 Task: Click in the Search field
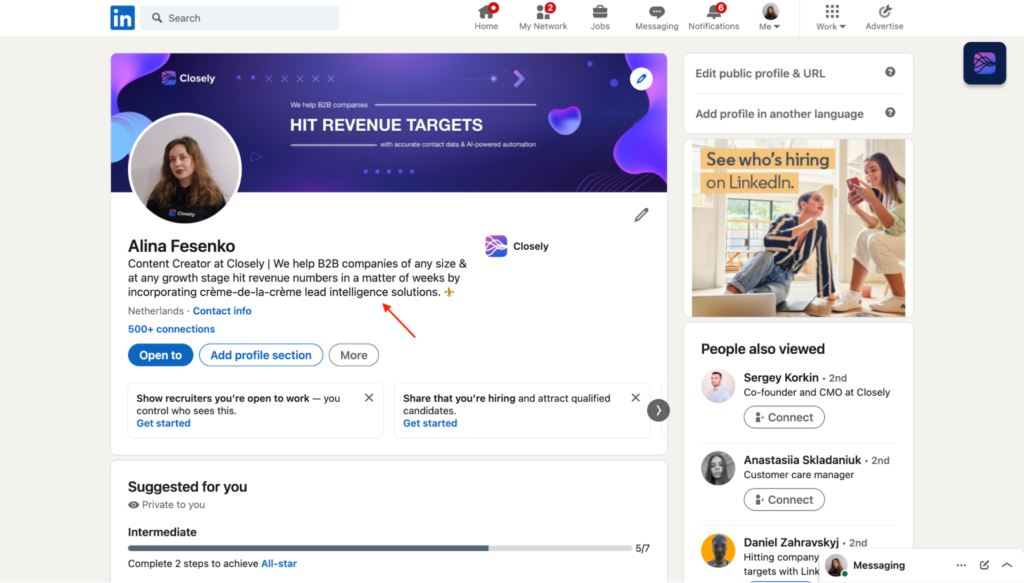coord(240,18)
